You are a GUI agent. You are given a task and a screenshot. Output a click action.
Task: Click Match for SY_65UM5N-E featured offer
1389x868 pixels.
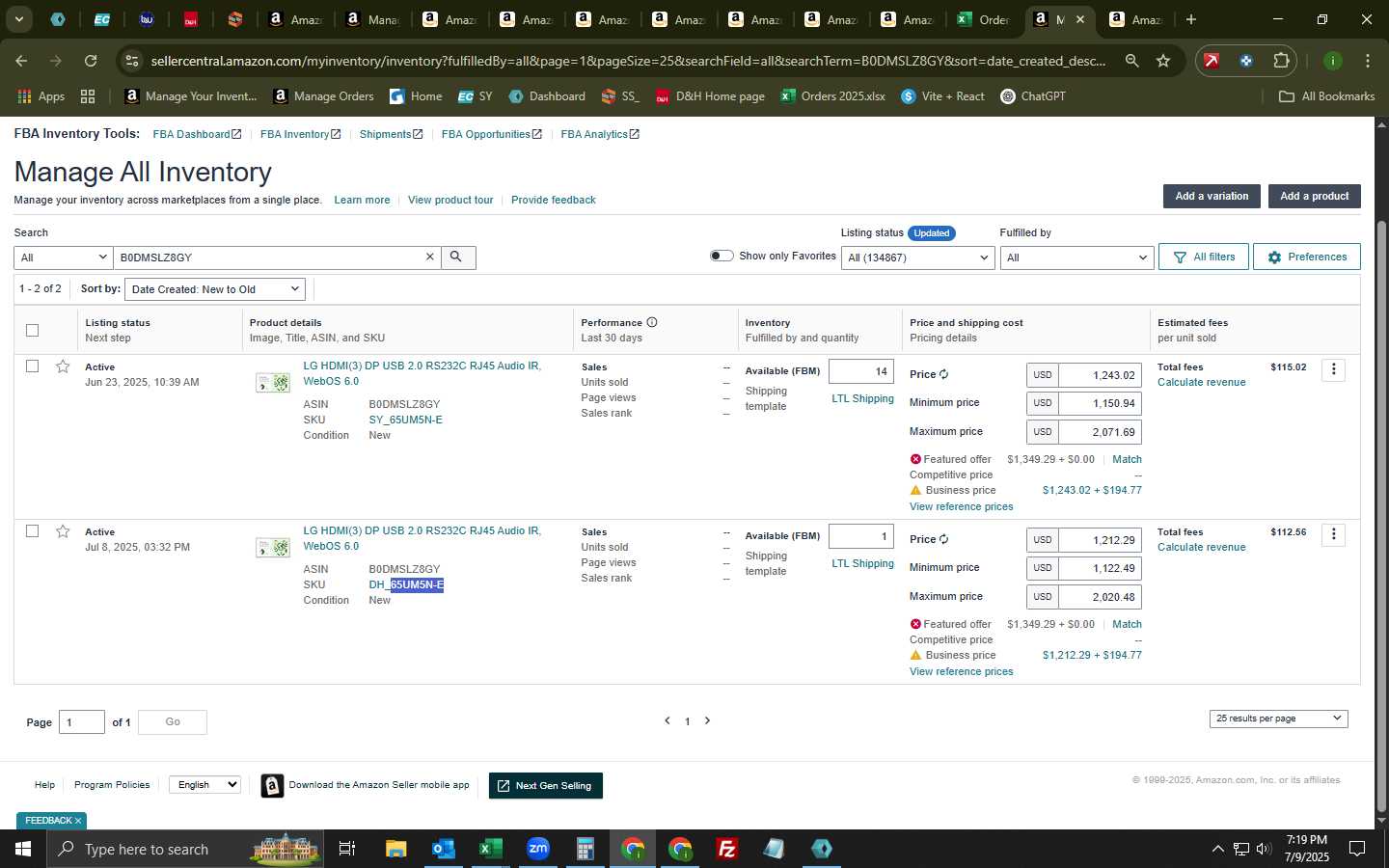pos(1127,459)
